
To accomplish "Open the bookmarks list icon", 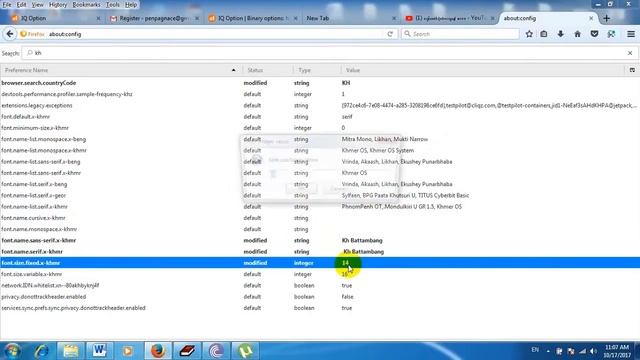I will [544, 34].
